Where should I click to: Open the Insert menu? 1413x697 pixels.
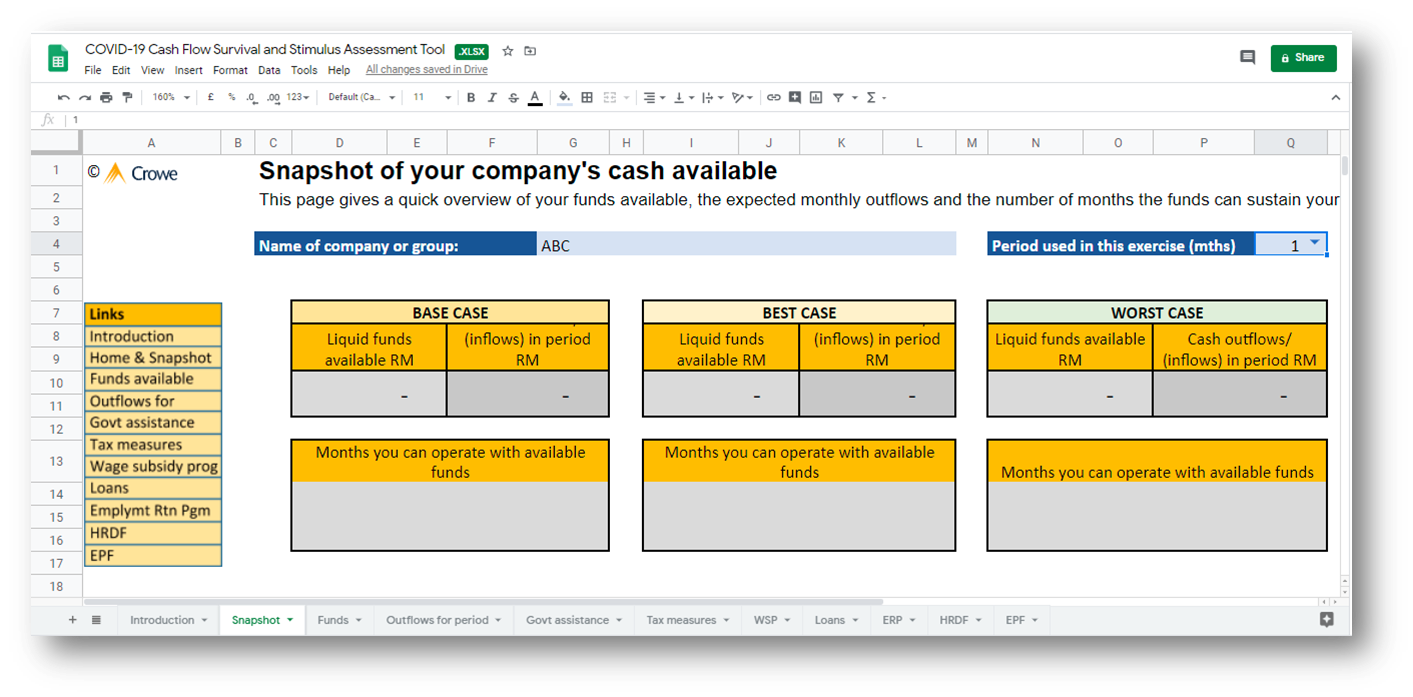click(x=188, y=70)
